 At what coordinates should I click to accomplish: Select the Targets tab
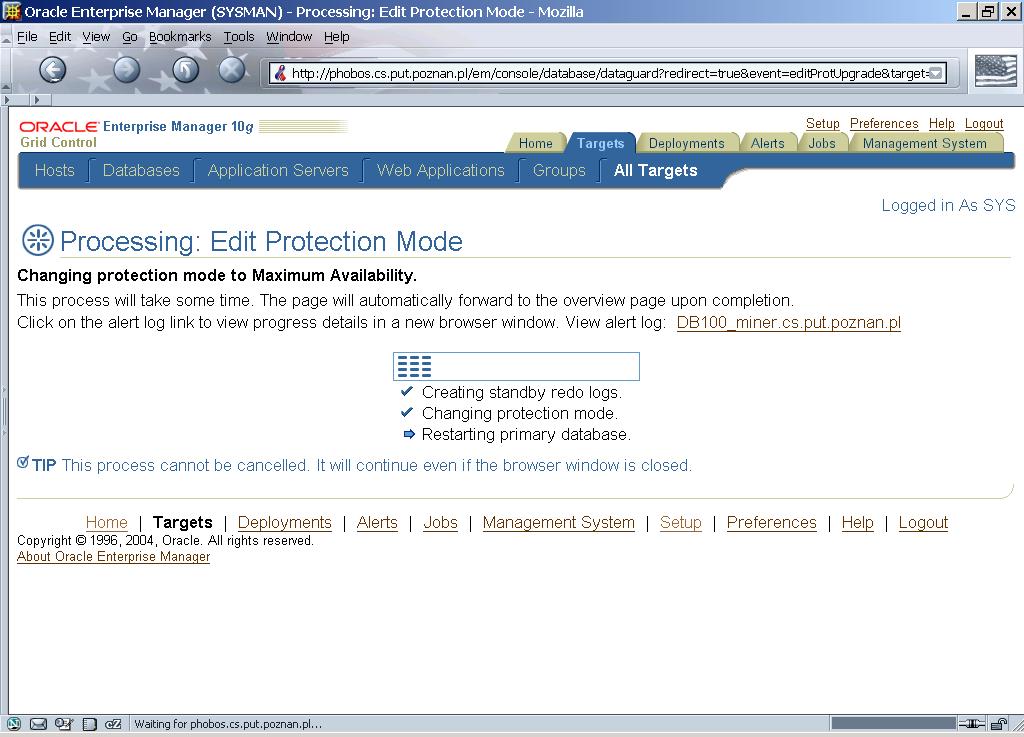(600, 143)
